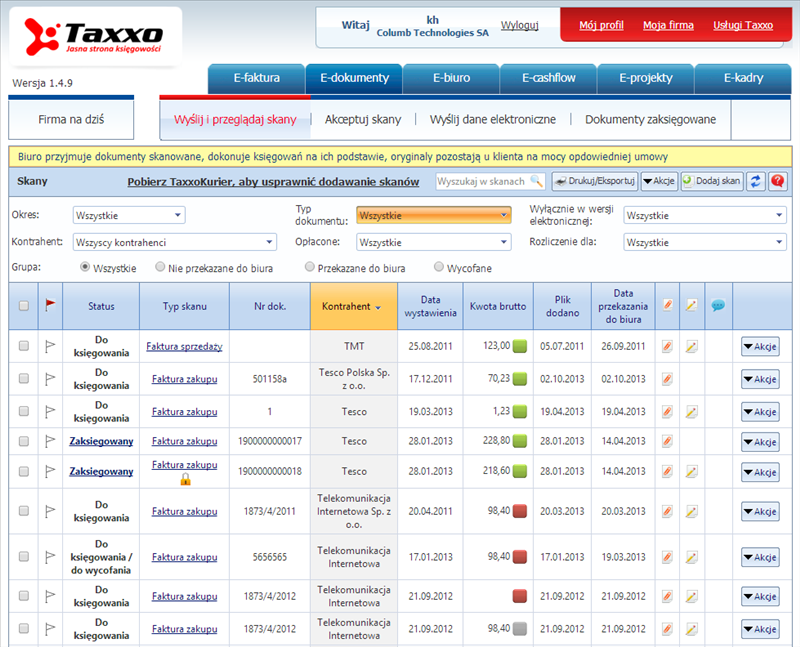The width and height of the screenshot is (800, 647).
Task: Click the note icon for document 5656565
Action: coord(691,557)
